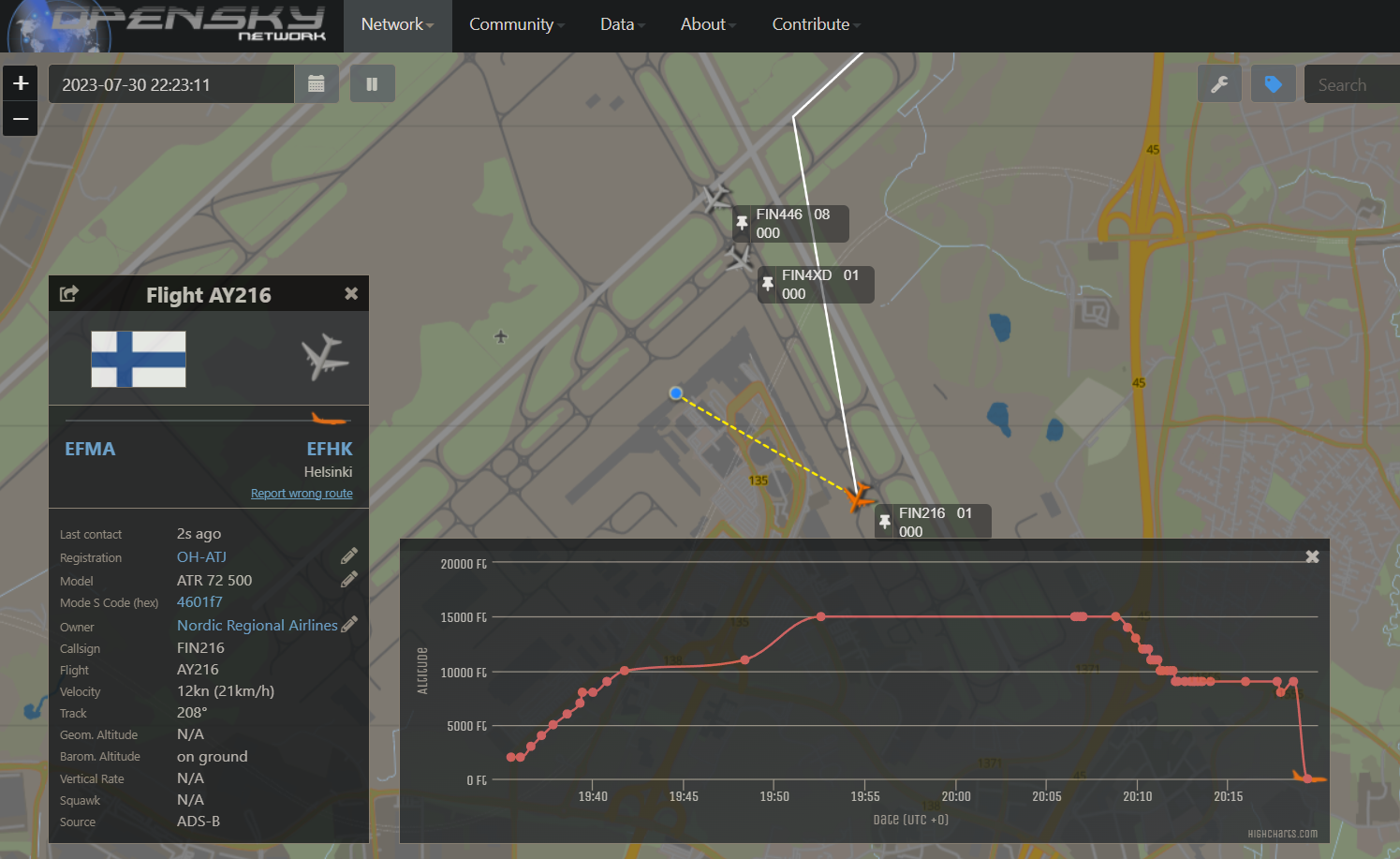This screenshot has width=1400, height=859.
Task: Open the About menu
Action: (708, 25)
